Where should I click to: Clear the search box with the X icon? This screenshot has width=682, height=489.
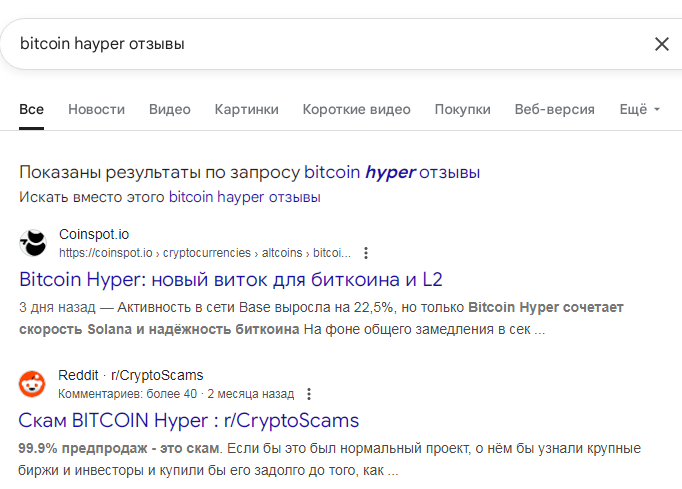coord(661,44)
